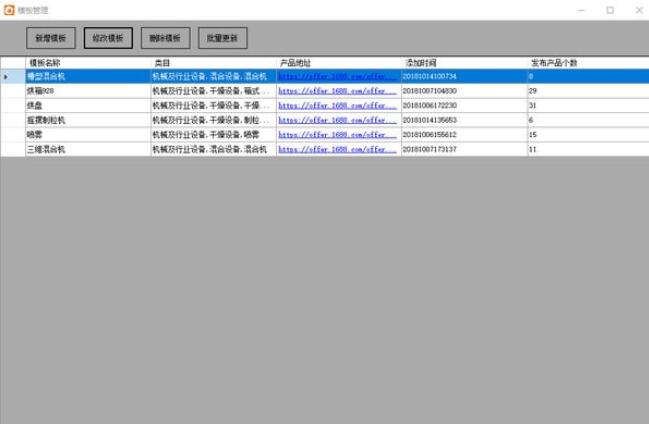Viewport: 649px width, 424px height.
Task: Click the timestamp 20181007104830 cell
Action: click(464, 91)
